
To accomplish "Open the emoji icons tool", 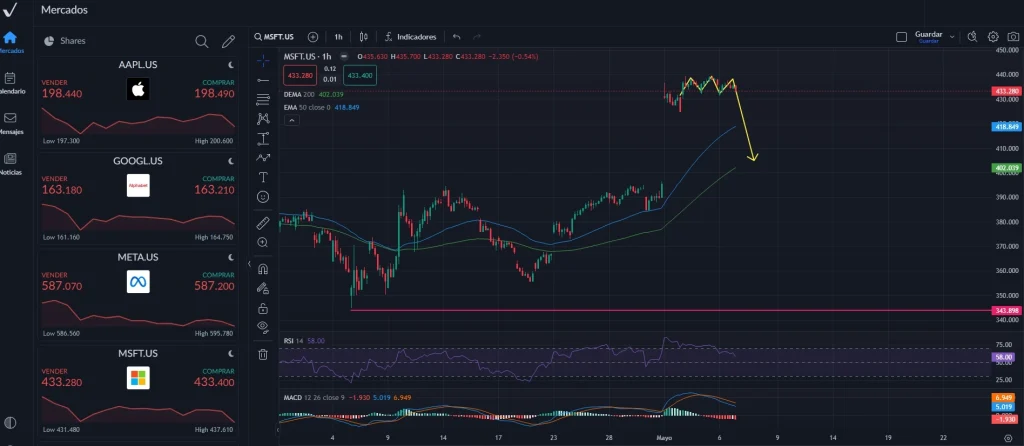I will (263, 197).
